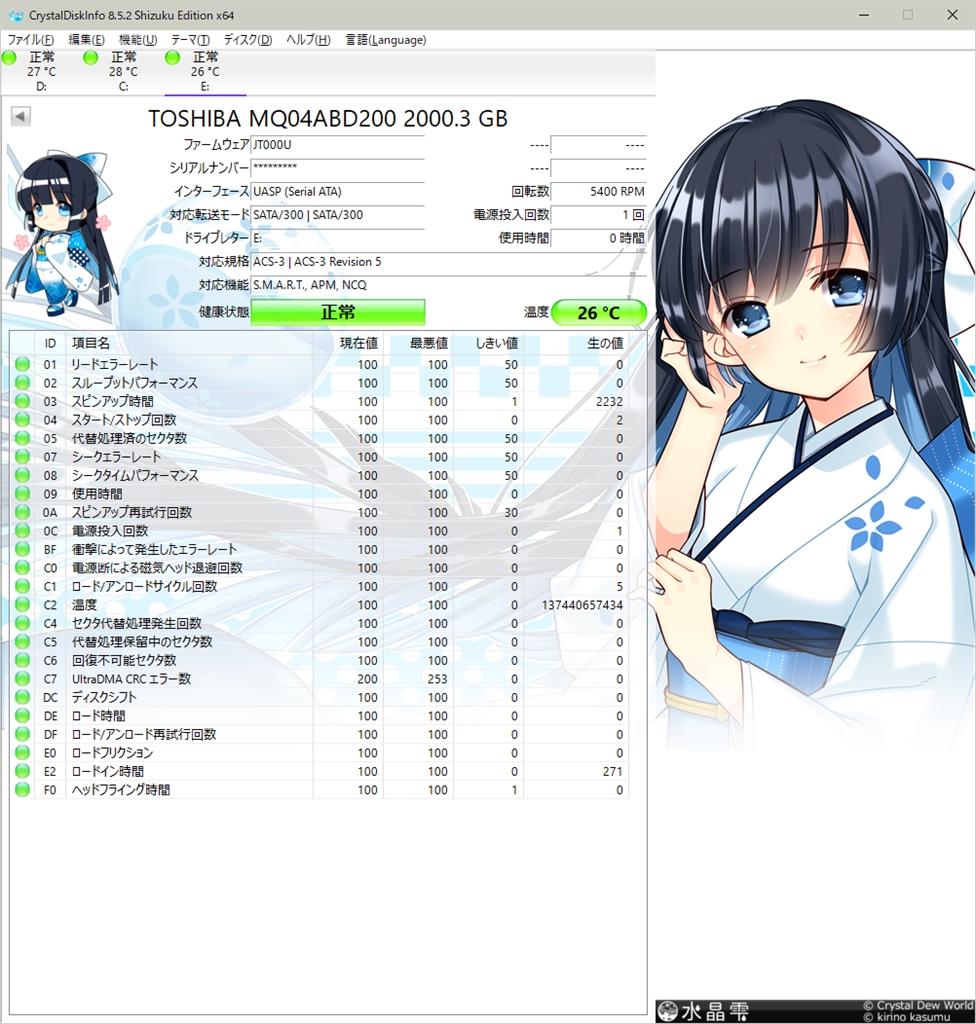Click status icon for スピンアップ時間 row

22,401
